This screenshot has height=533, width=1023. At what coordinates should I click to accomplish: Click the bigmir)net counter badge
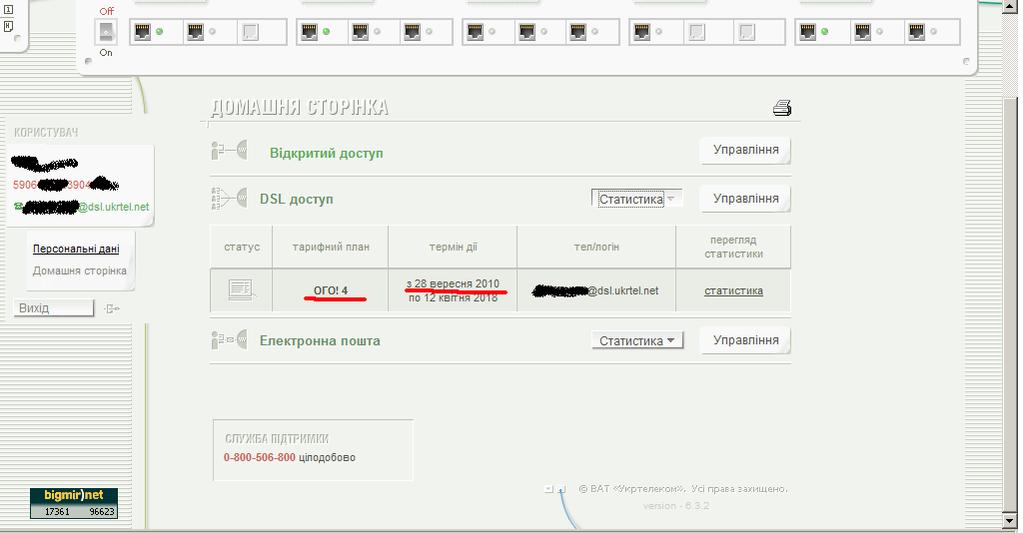click(x=73, y=503)
